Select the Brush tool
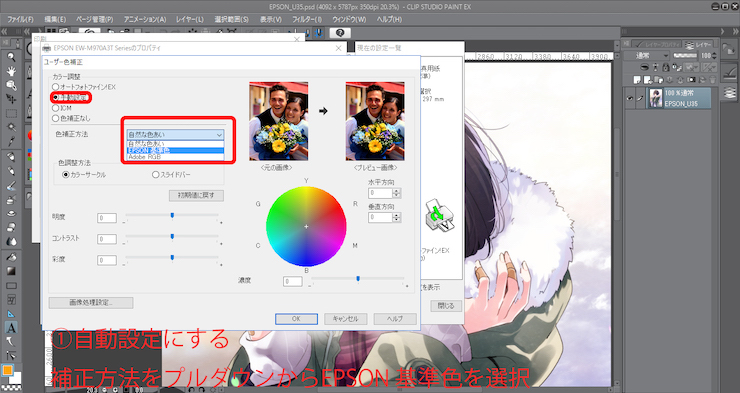The height and width of the screenshot is (393, 740). pyautogui.click(x=11, y=185)
